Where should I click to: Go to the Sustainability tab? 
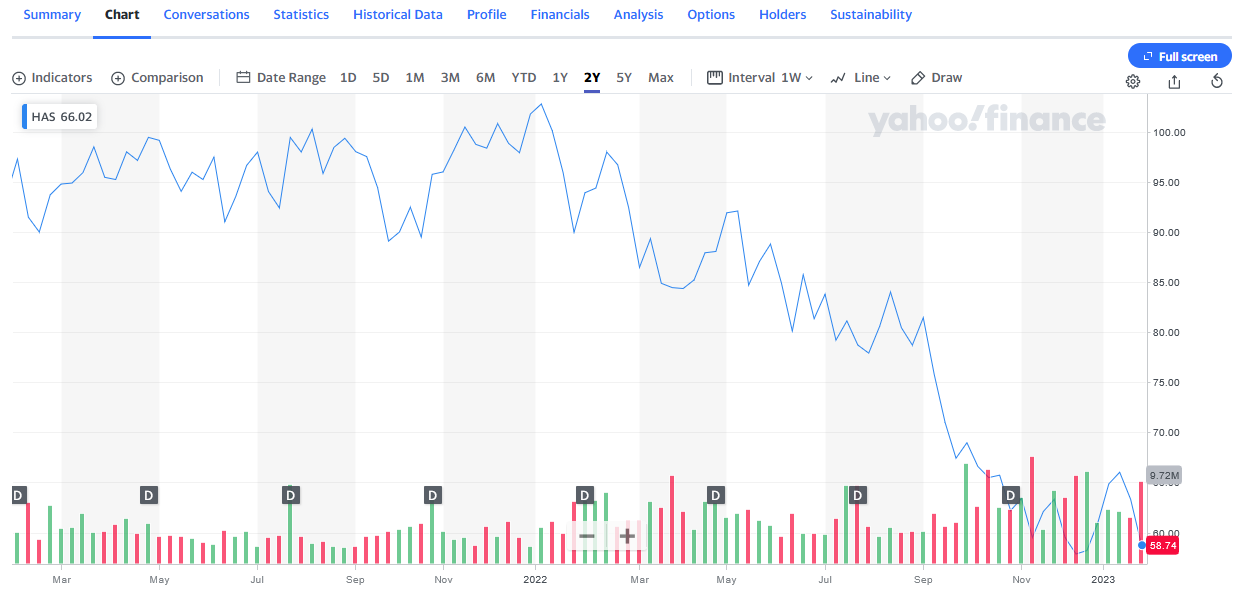click(871, 15)
